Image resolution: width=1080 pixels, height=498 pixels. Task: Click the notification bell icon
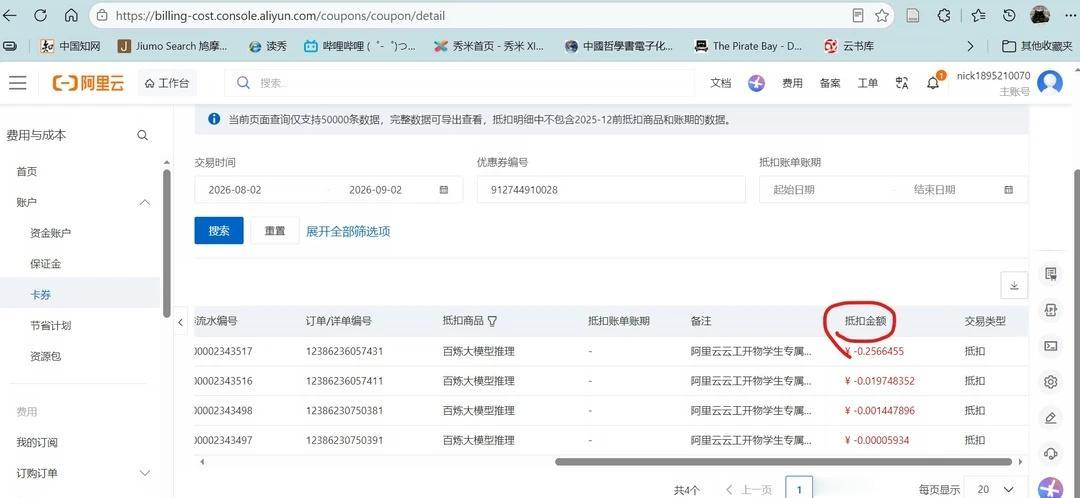(933, 83)
